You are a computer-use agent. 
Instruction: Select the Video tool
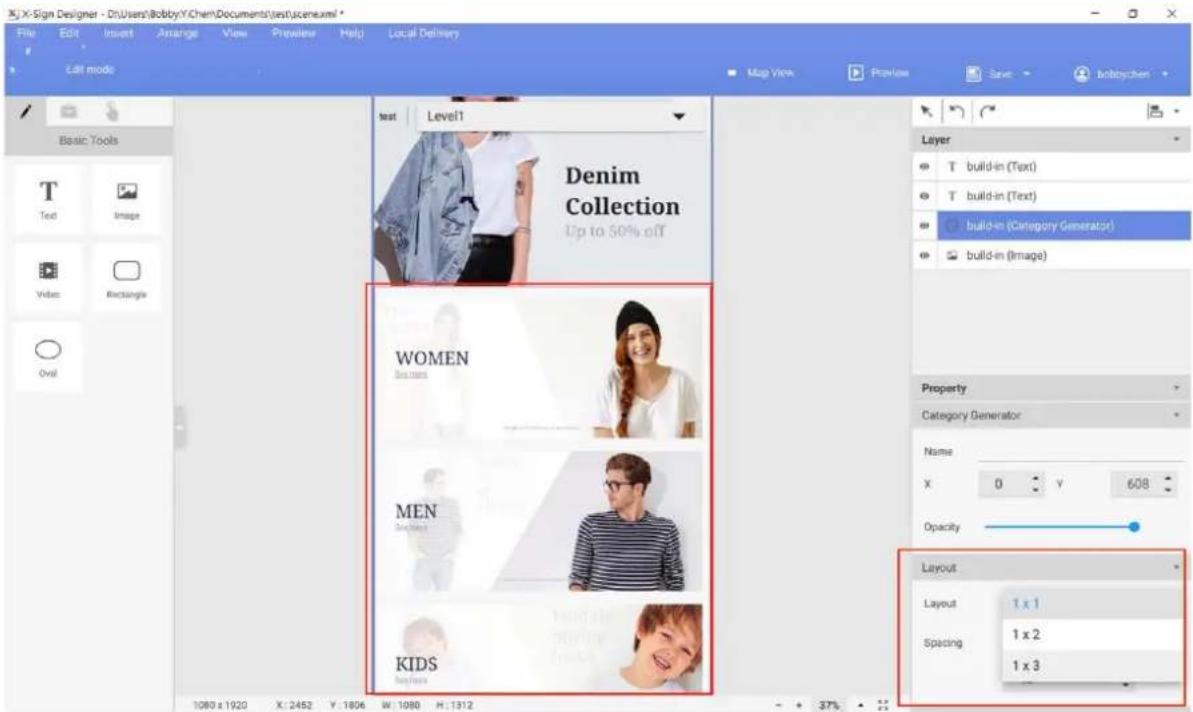click(x=48, y=278)
